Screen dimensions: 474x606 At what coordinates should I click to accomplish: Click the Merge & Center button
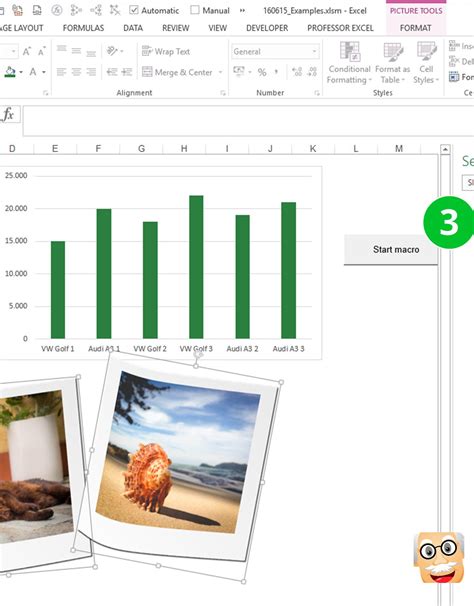click(178, 72)
